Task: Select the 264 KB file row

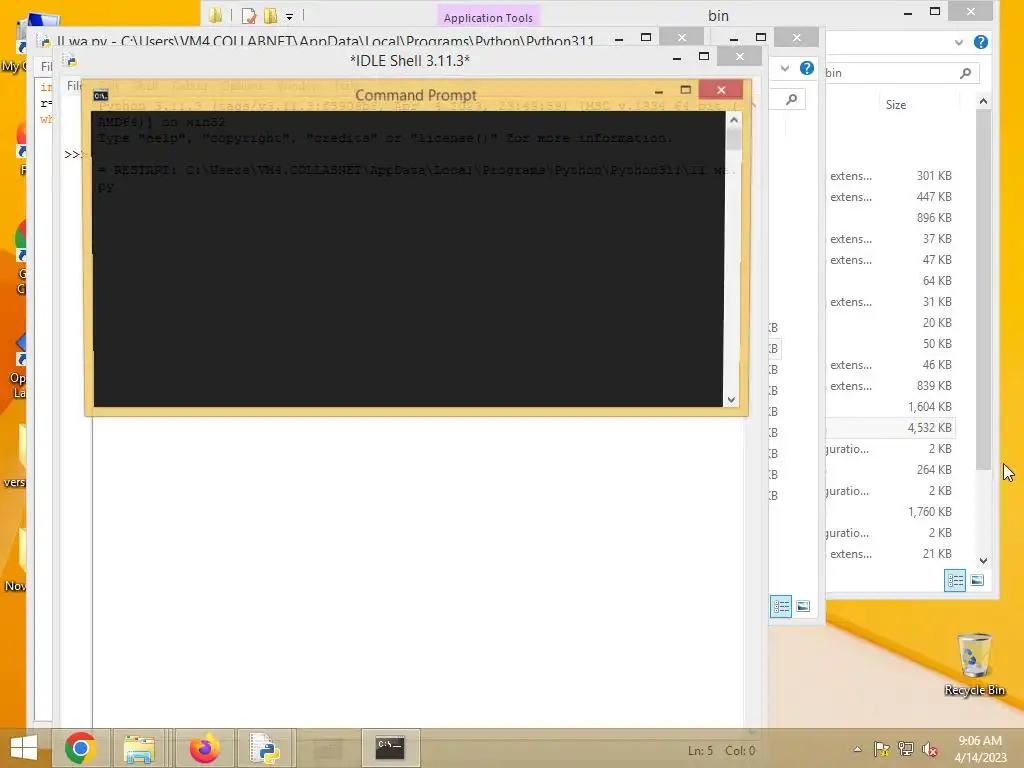Action: tap(889, 470)
